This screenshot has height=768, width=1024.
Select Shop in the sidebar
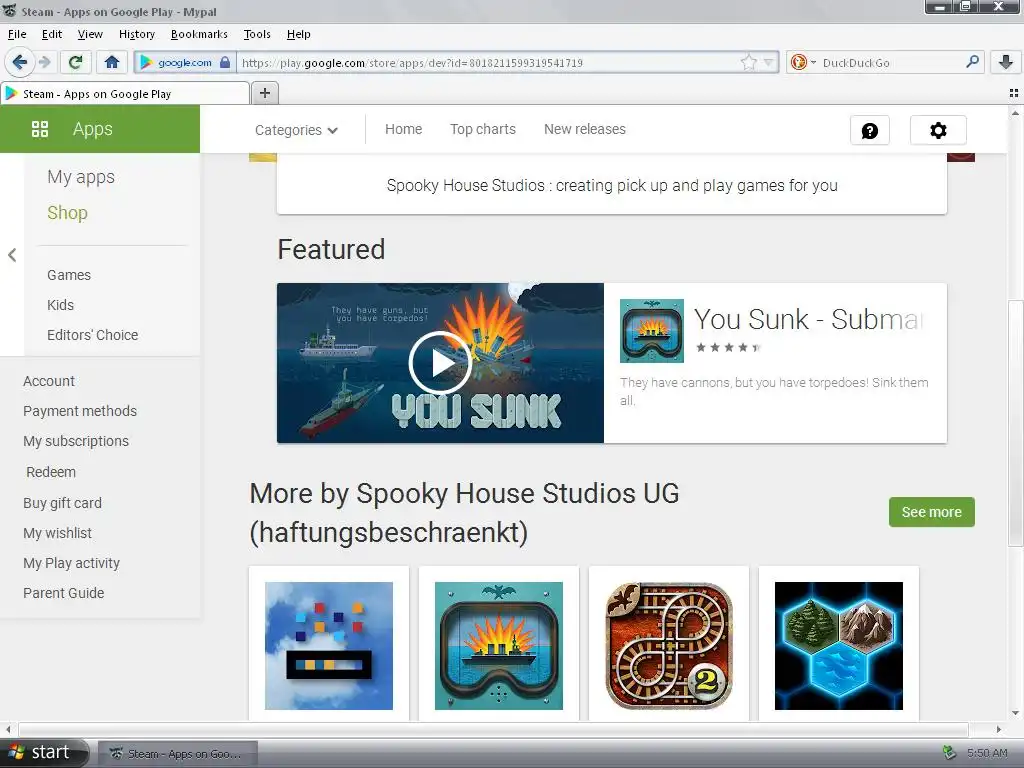point(67,213)
